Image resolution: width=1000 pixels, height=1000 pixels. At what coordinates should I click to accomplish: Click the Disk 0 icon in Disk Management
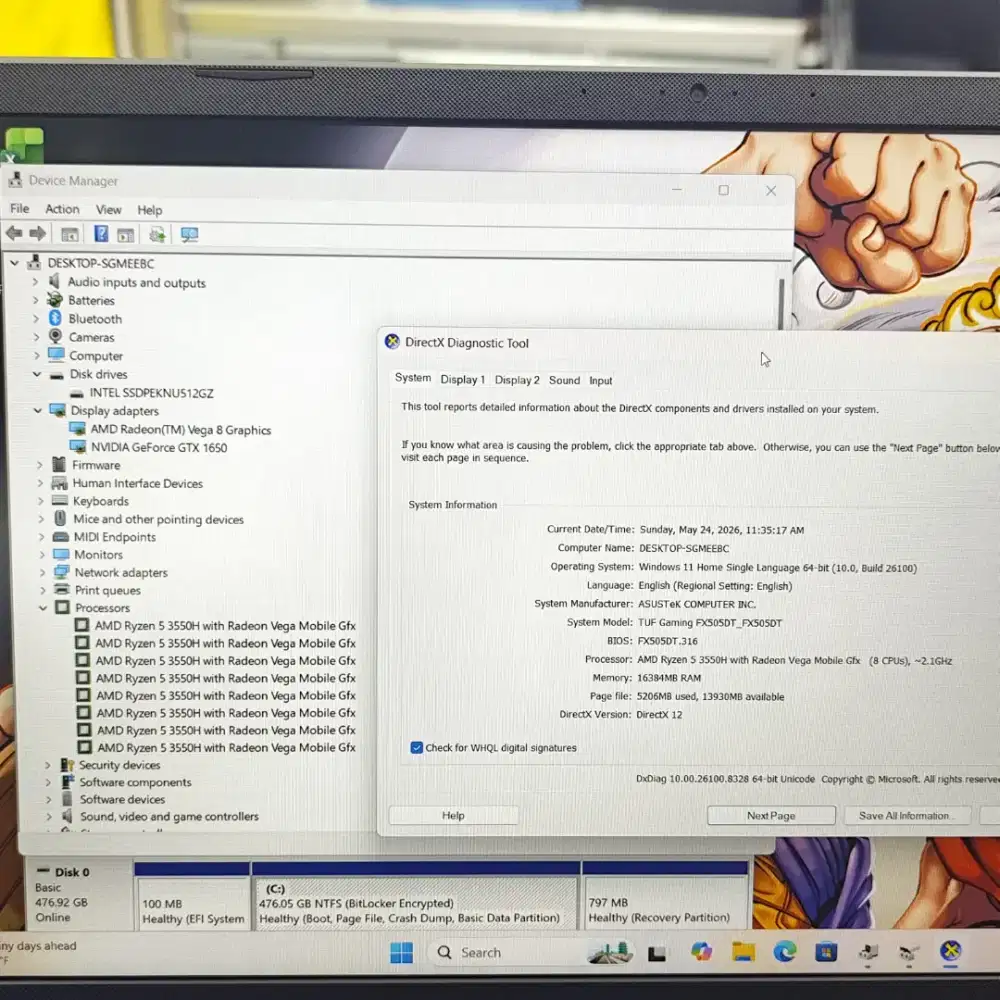pyautogui.click(x=43, y=871)
